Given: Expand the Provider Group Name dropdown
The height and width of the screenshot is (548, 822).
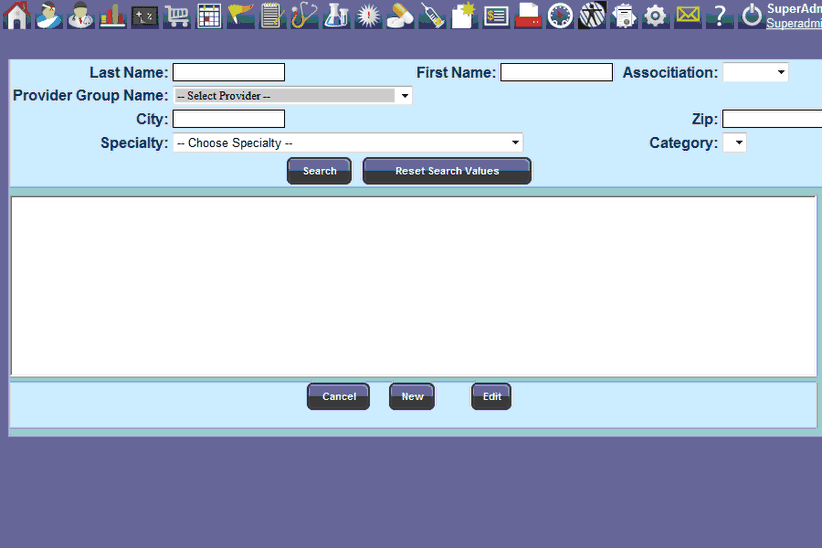Looking at the screenshot, I should pos(293,96).
